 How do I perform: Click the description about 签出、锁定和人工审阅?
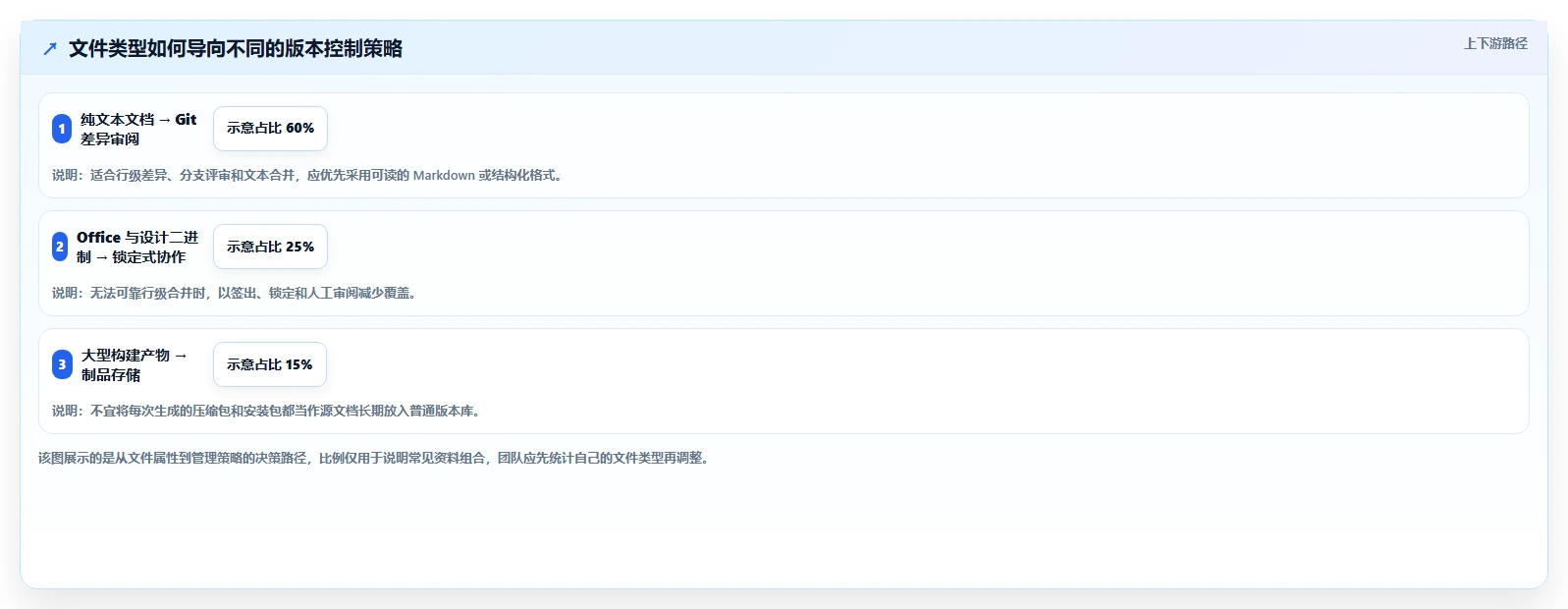[x=237, y=293]
